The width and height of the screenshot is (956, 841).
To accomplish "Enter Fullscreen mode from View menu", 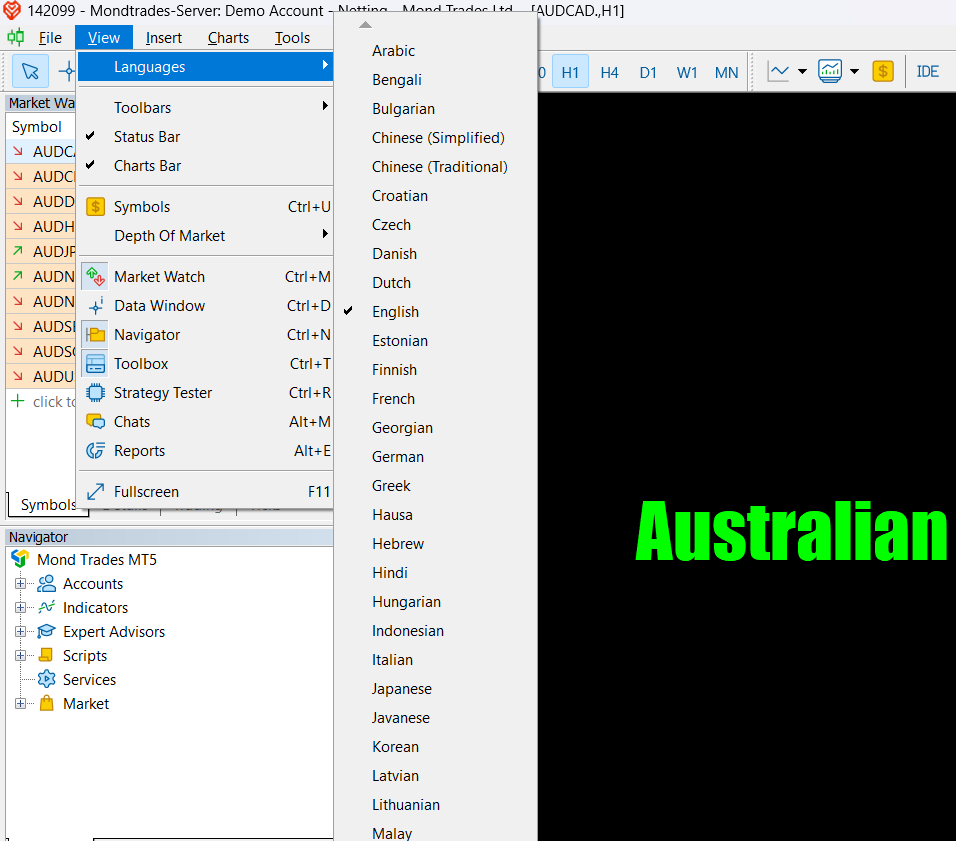I will tap(146, 492).
